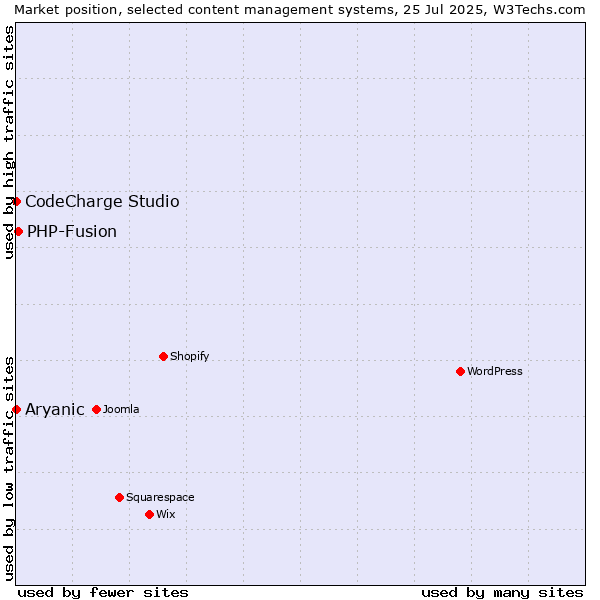600x600 pixels.
Task: Click the CodeCharge Studio red data point
Action: (x=16, y=201)
